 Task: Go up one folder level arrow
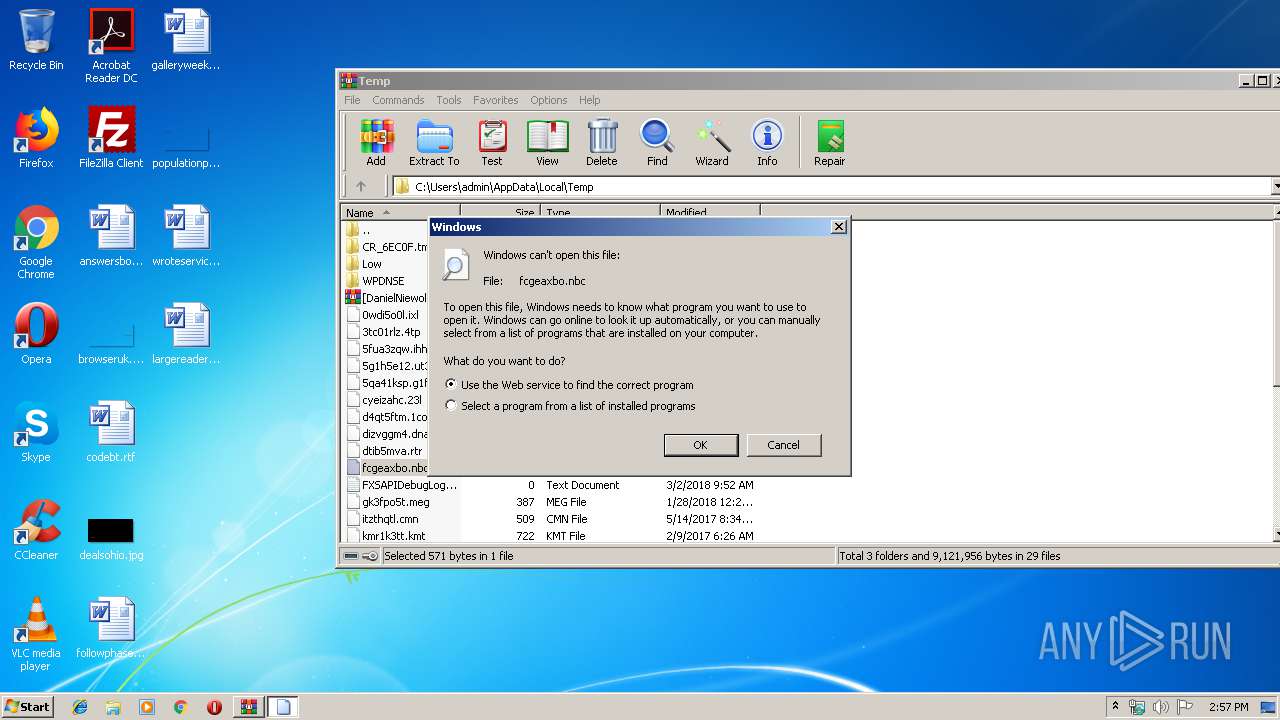(361, 186)
